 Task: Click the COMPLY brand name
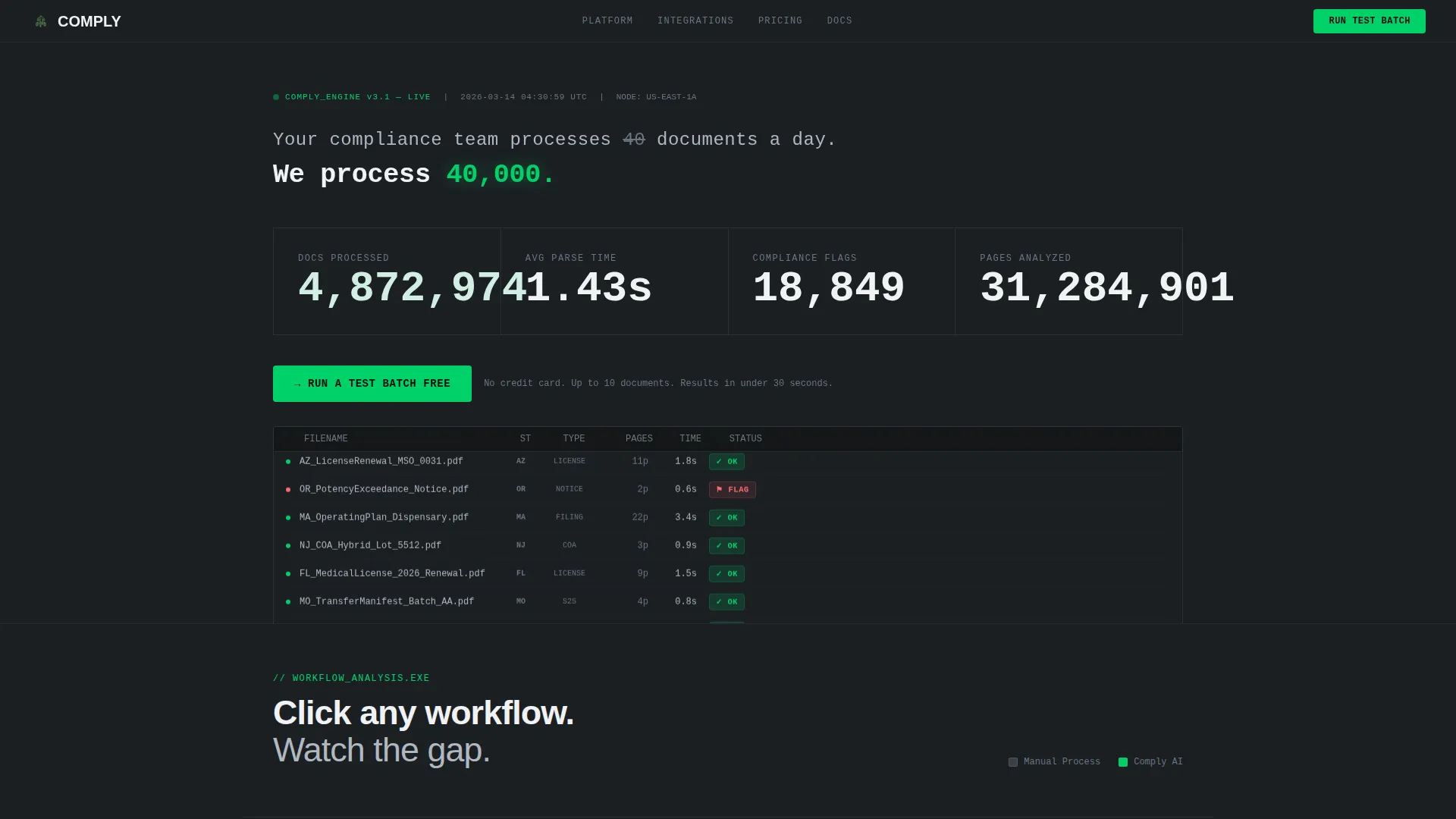click(x=89, y=21)
